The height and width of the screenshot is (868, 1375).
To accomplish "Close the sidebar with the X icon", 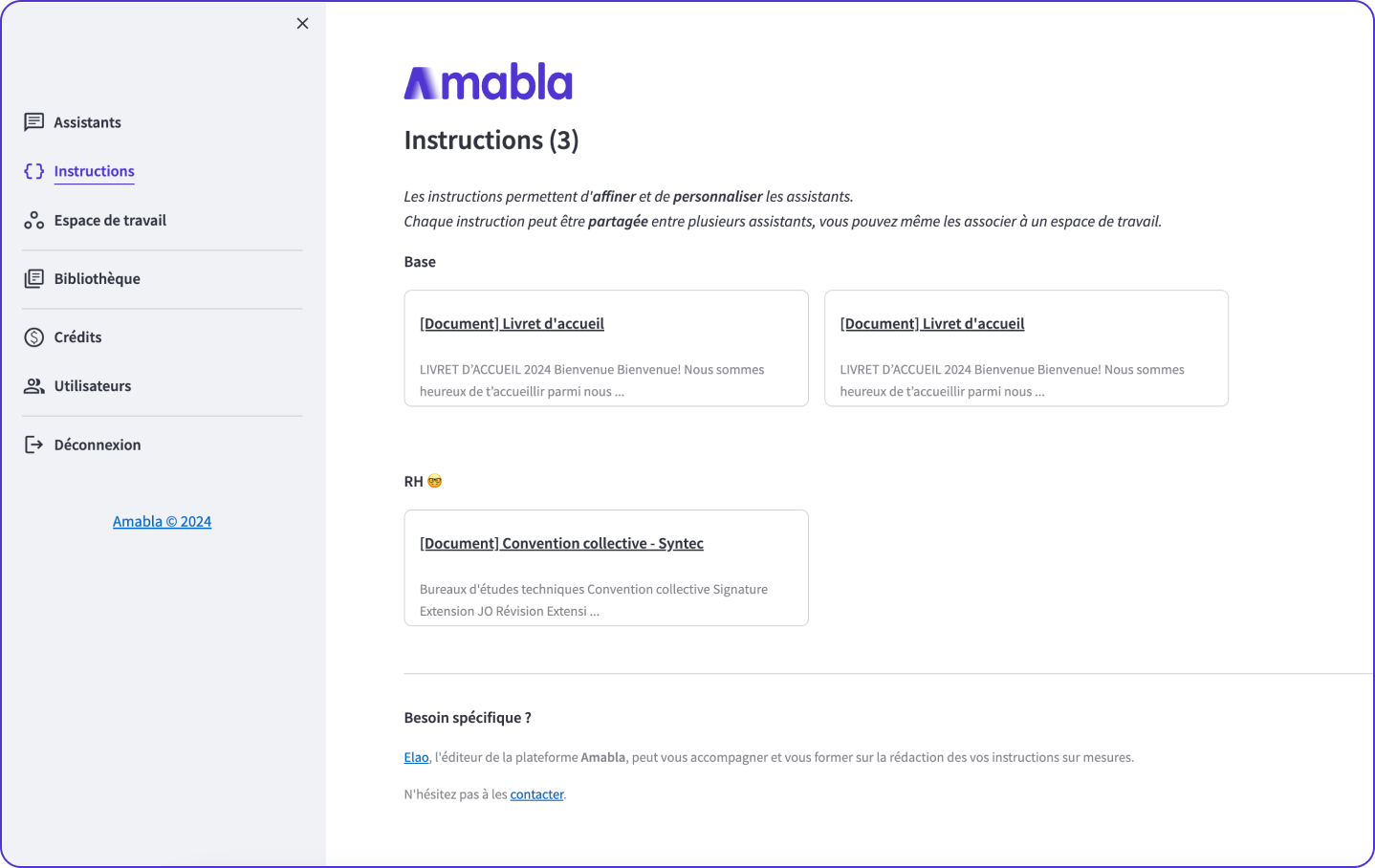I will click(x=302, y=24).
